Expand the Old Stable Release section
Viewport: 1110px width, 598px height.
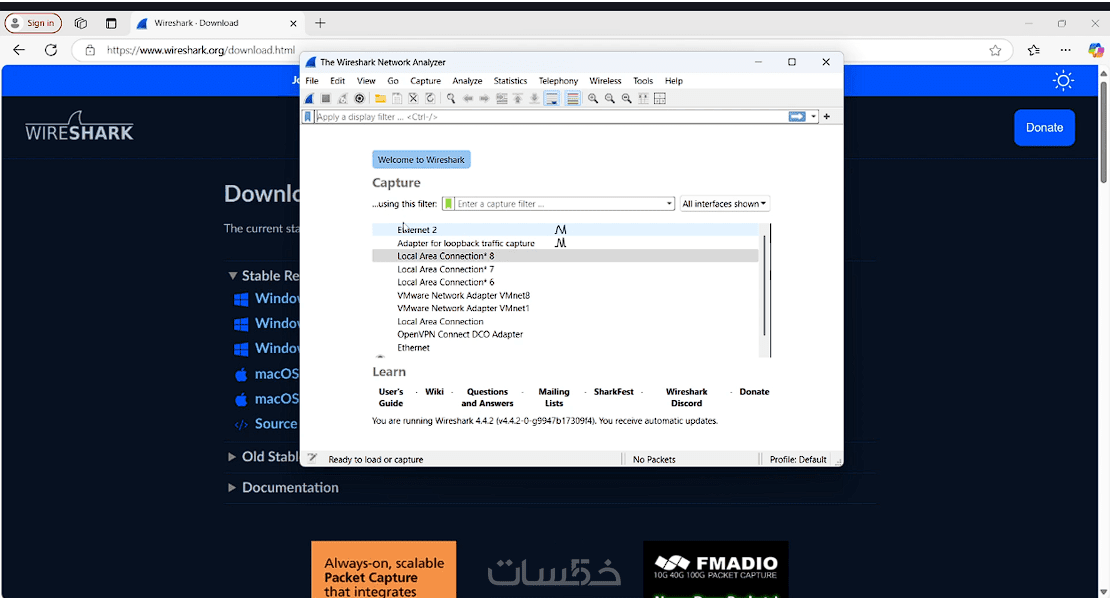pyautogui.click(x=231, y=457)
